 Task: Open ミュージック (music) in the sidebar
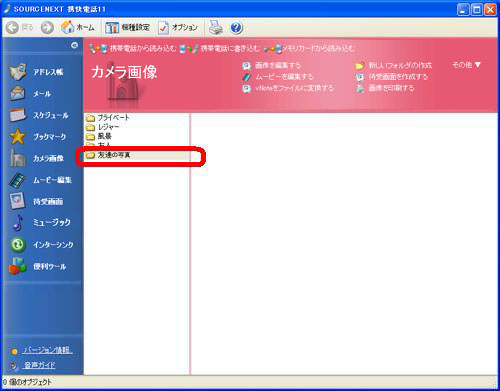[41, 223]
